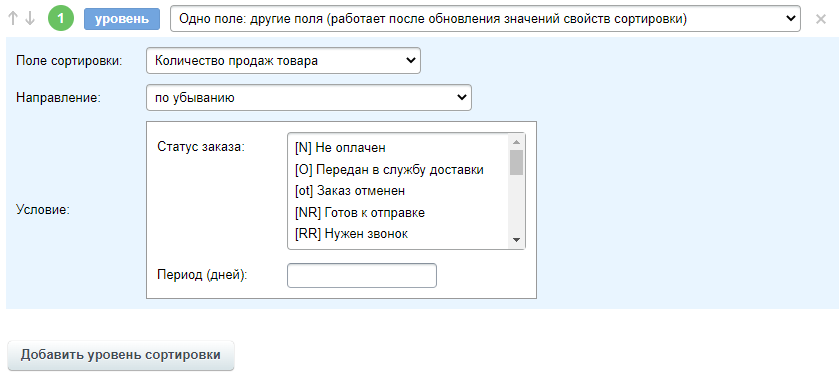Viewport: 839px width, 377px height.
Task: Click the status list scrollbar thumb
Action: pyautogui.click(x=516, y=163)
